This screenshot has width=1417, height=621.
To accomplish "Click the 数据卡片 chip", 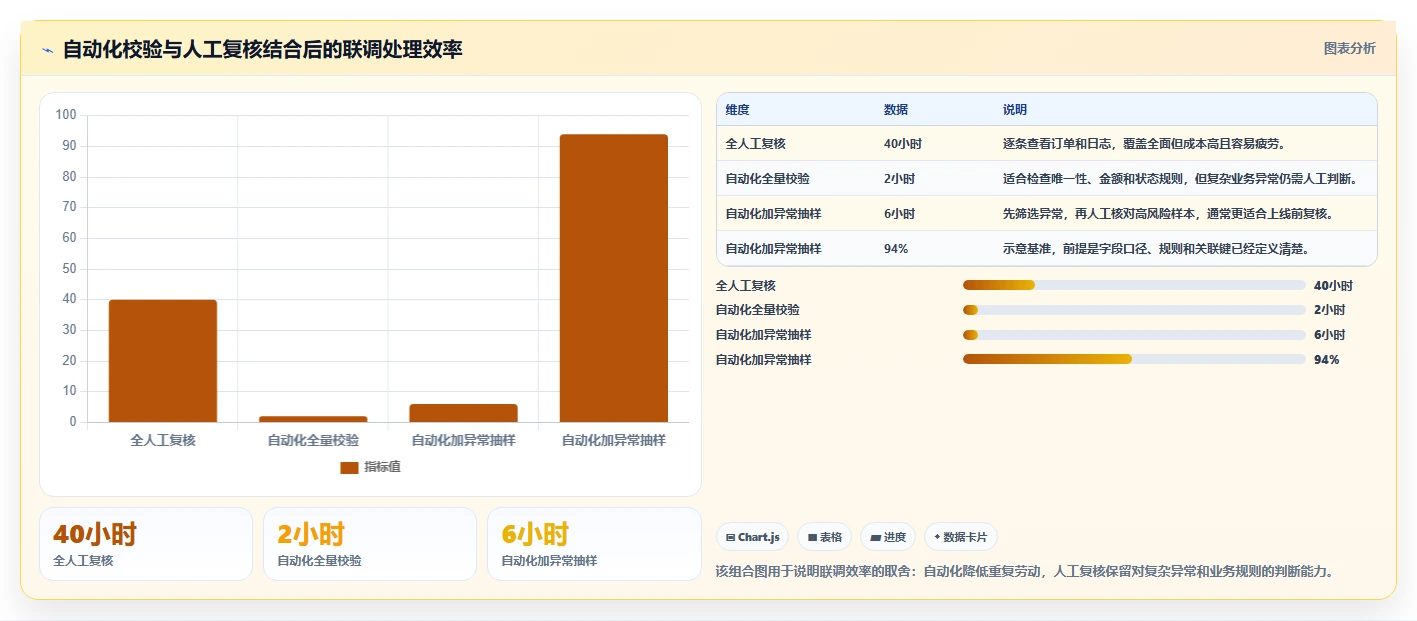I will tap(960, 537).
